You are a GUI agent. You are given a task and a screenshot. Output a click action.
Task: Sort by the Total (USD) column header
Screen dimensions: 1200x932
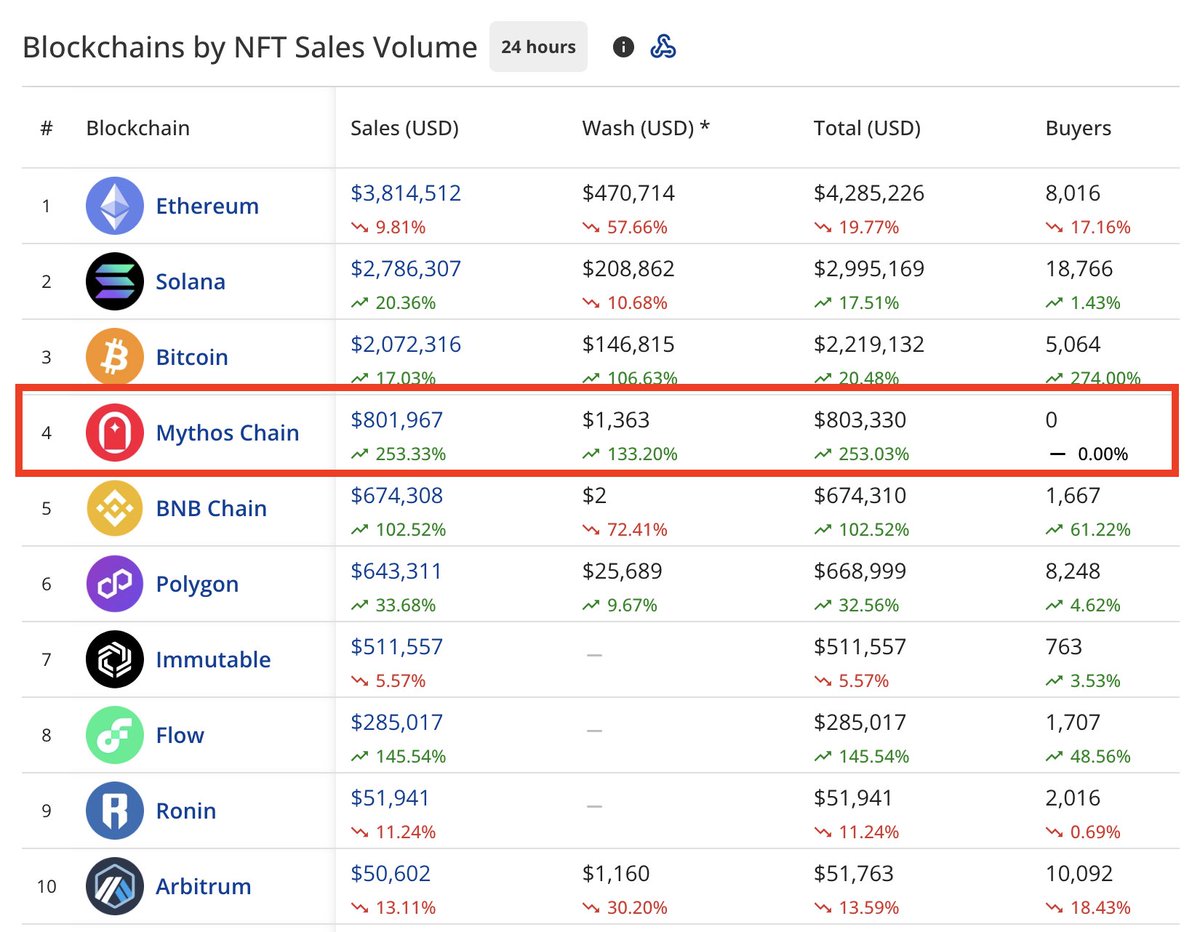pos(867,128)
